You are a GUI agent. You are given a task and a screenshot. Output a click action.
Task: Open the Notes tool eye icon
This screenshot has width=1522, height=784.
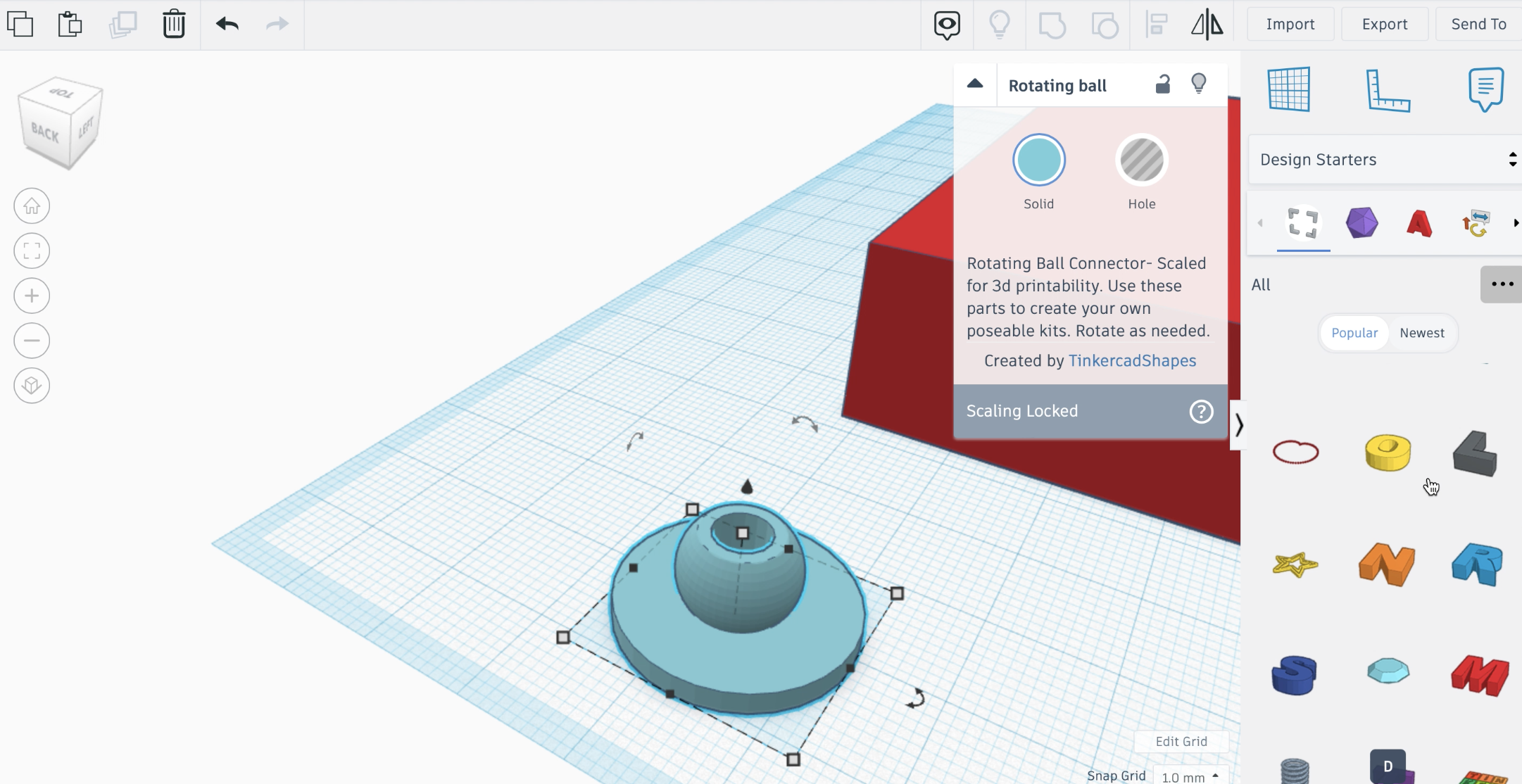coord(947,25)
